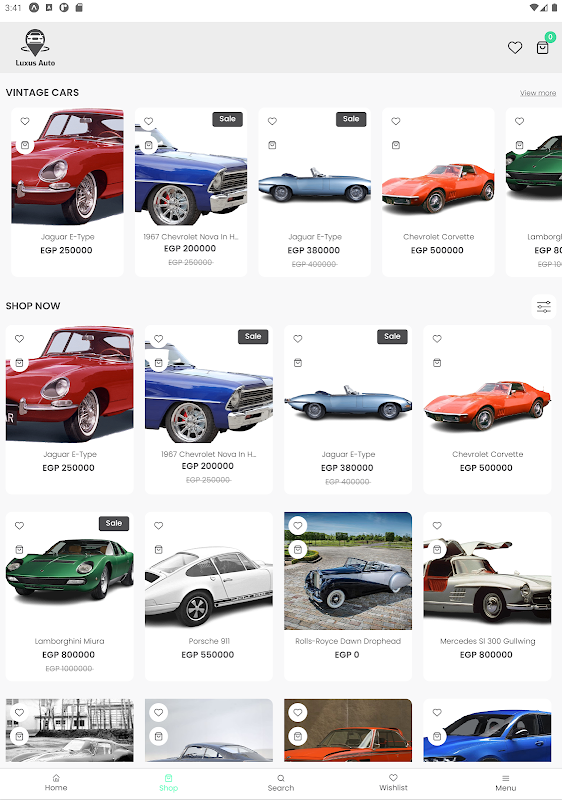Open the Rolls-Royce Dawn Drophead photo
The image size is (562, 800).
point(348,571)
